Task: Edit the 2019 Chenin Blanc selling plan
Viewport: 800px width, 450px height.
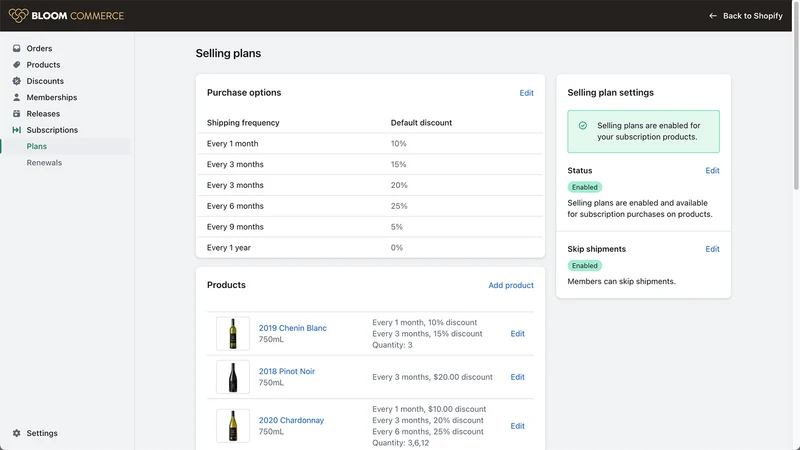Action: [x=517, y=334]
